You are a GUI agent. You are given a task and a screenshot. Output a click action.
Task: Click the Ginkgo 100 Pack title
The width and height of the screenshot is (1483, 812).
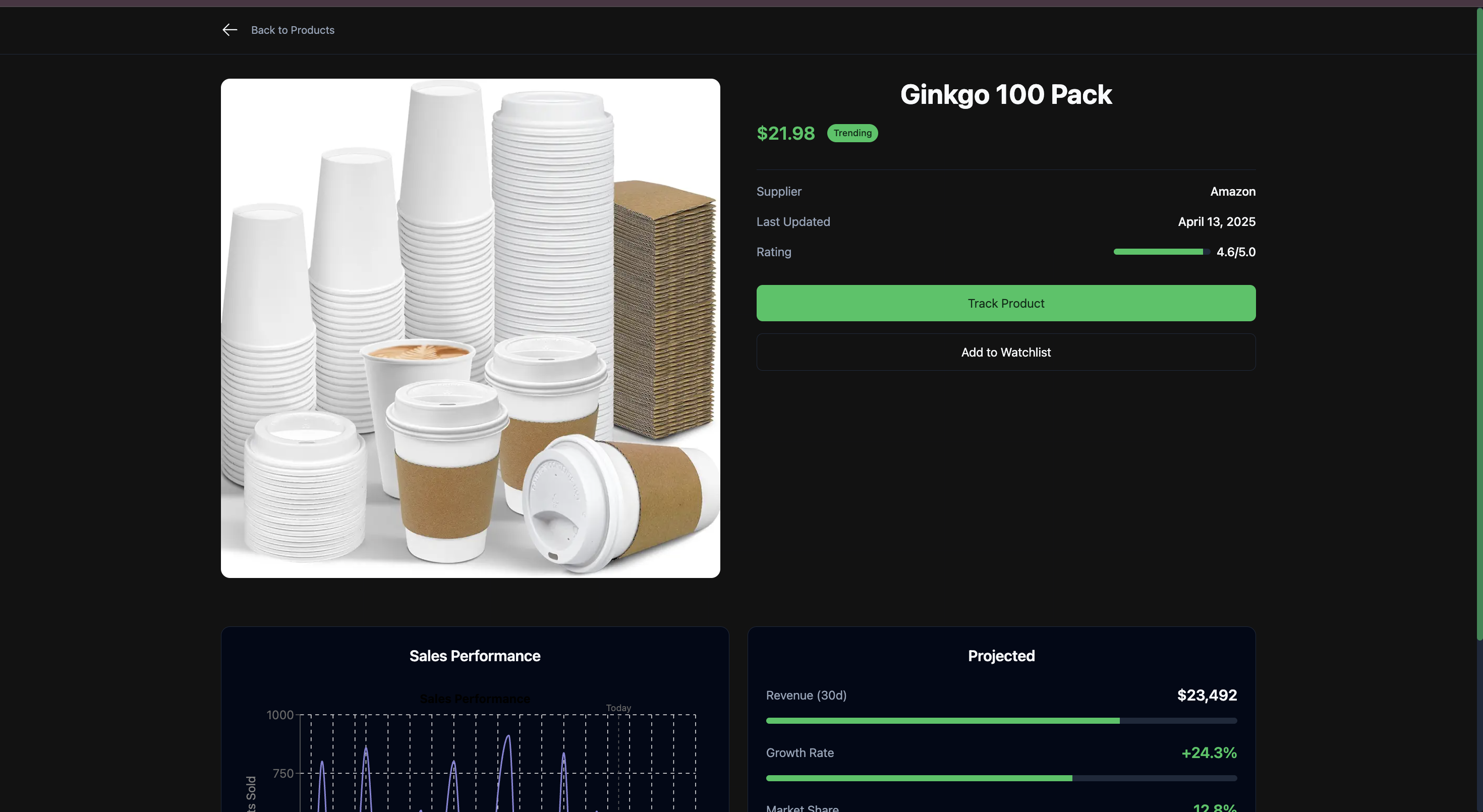pos(1005,94)
